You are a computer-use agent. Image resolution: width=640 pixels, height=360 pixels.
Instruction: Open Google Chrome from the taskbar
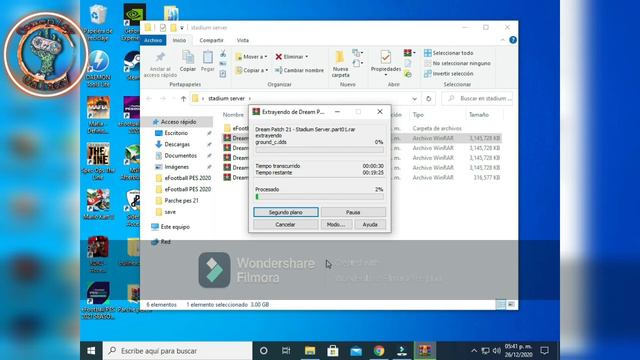tap(379, 351)
